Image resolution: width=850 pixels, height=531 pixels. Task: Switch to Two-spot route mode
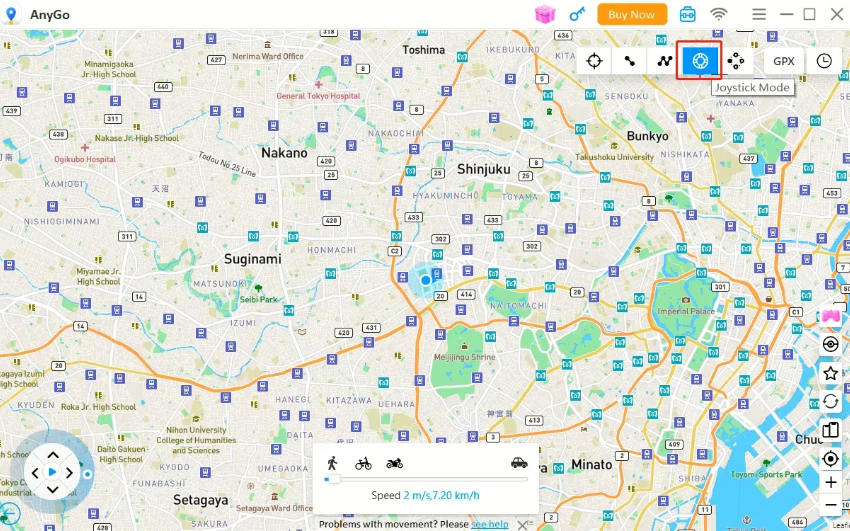click(x=630, y=61)
